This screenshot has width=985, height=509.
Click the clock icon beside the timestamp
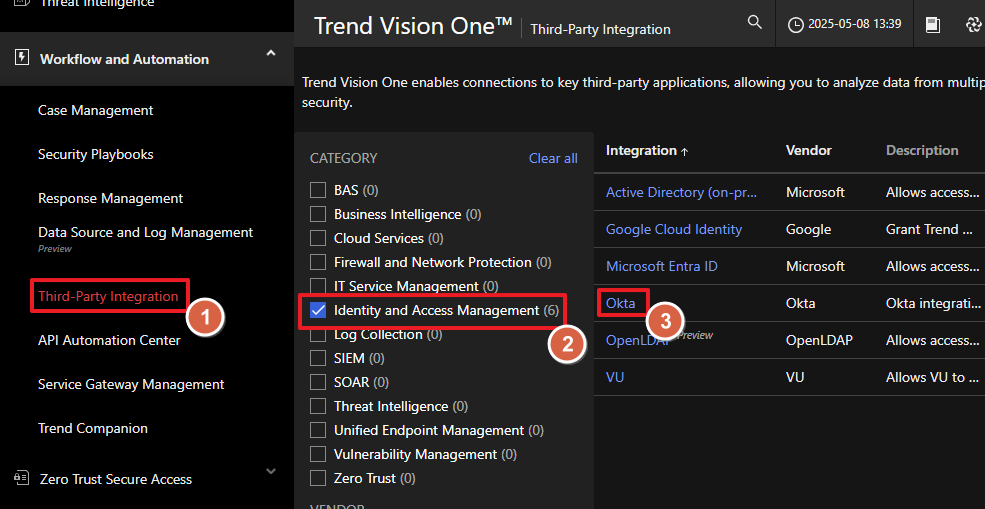point(796,25)
